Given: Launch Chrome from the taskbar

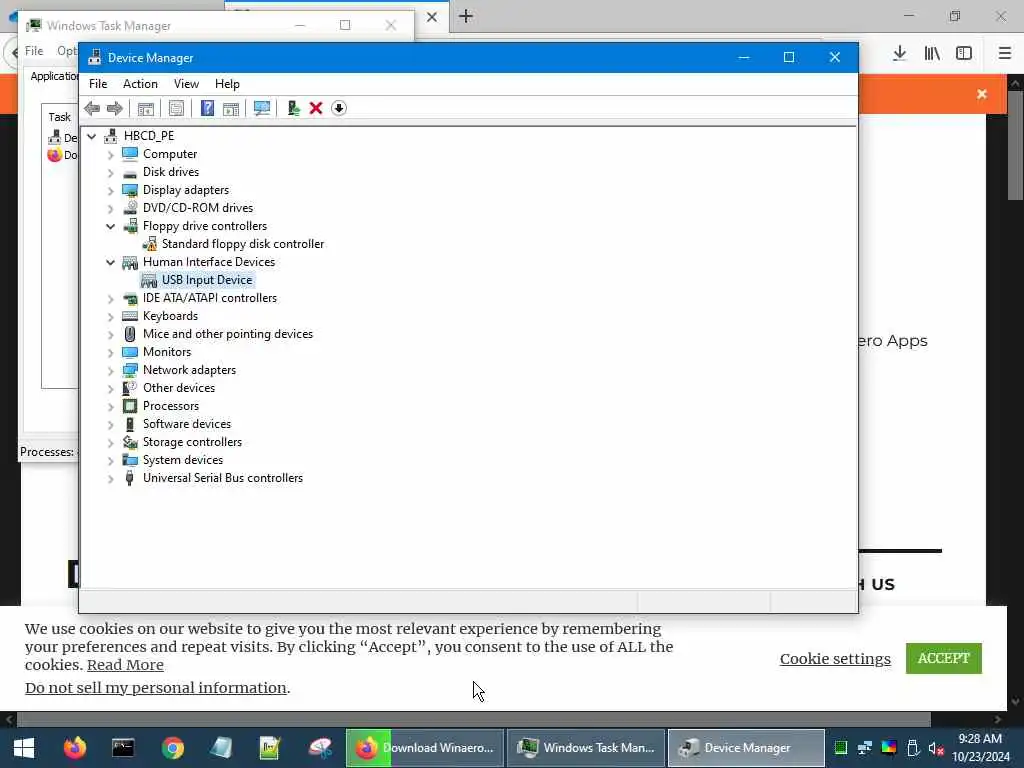Looking at the screenshot, I should [x=172, y=748].
